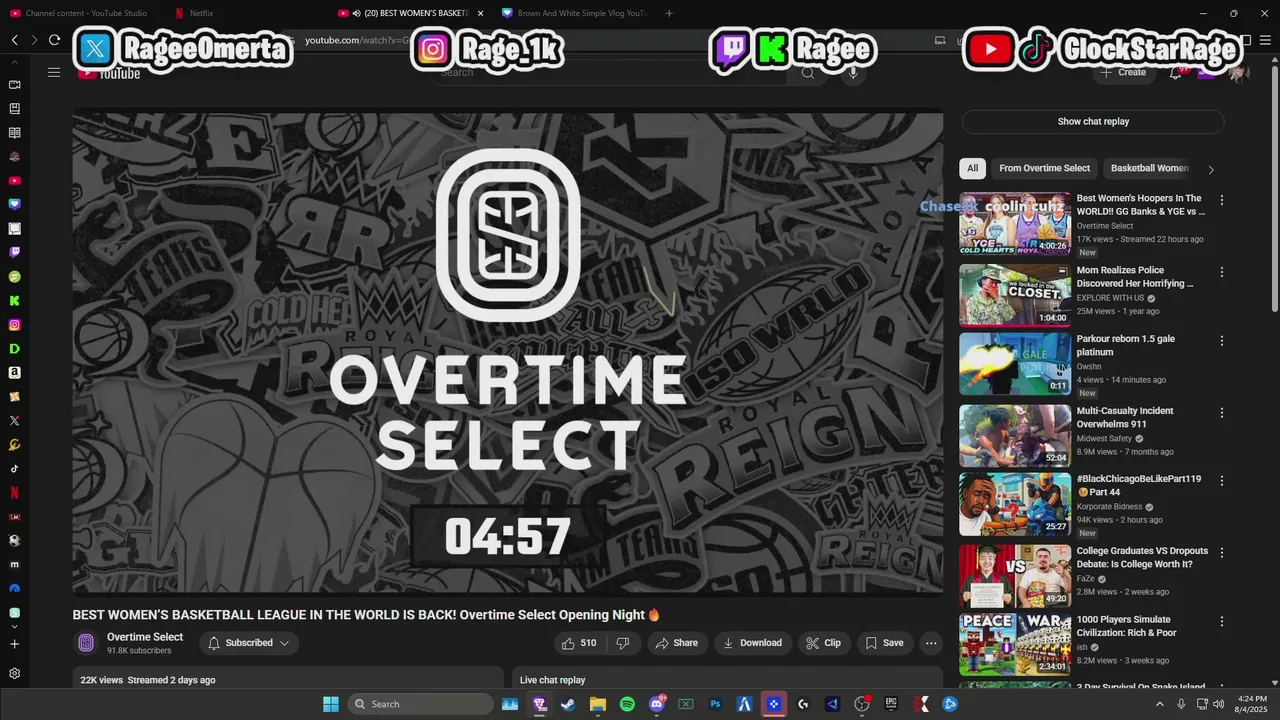Screen dimensions: 1280x720
Task: Open College Graduates VS Dropouts thumbnail
Action: point(1015,576)
